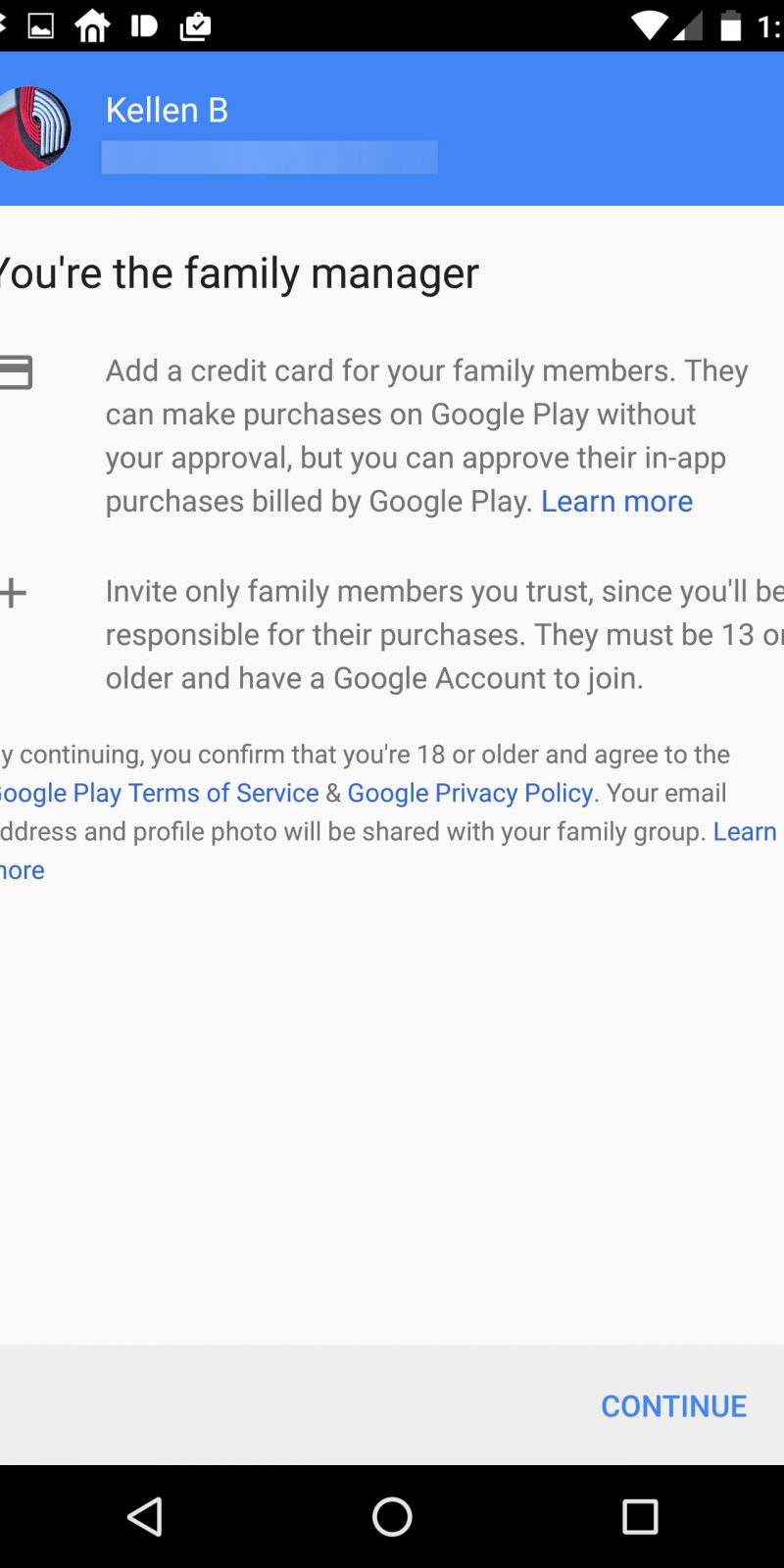
Task: Tap the credit card icon
Action: 16,372
